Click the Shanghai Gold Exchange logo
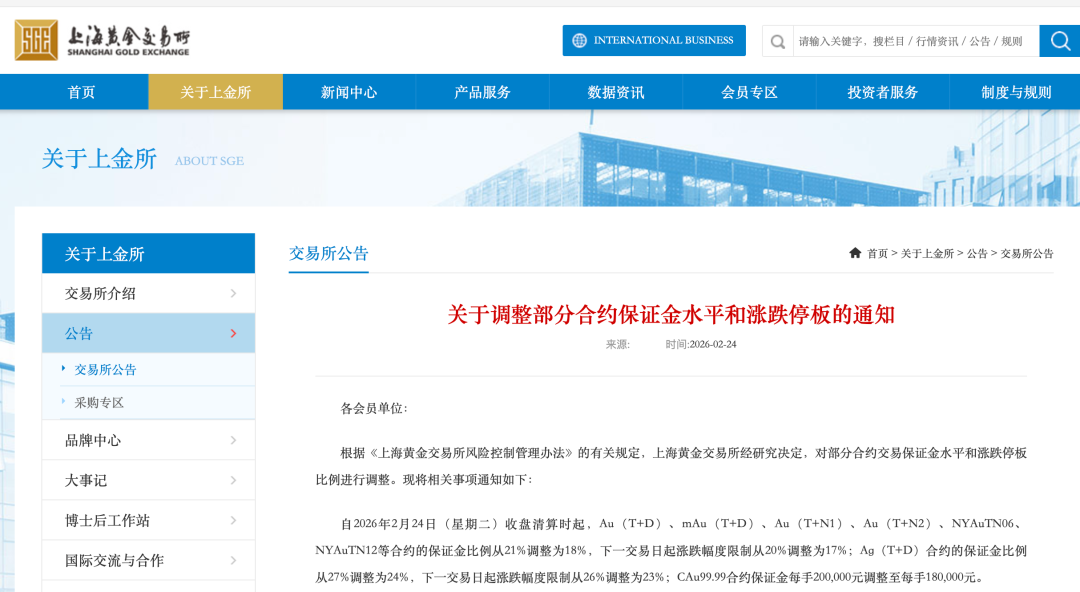Screen dimensions: 1080x592 coord(100,40)
